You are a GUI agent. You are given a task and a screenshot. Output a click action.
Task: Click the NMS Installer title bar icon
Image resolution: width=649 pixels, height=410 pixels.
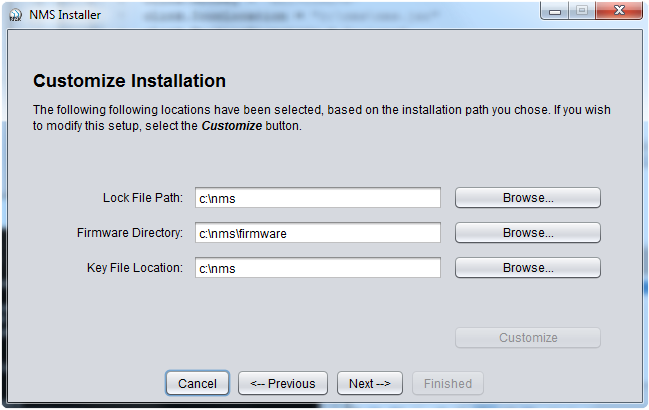[x=15, y=15]
